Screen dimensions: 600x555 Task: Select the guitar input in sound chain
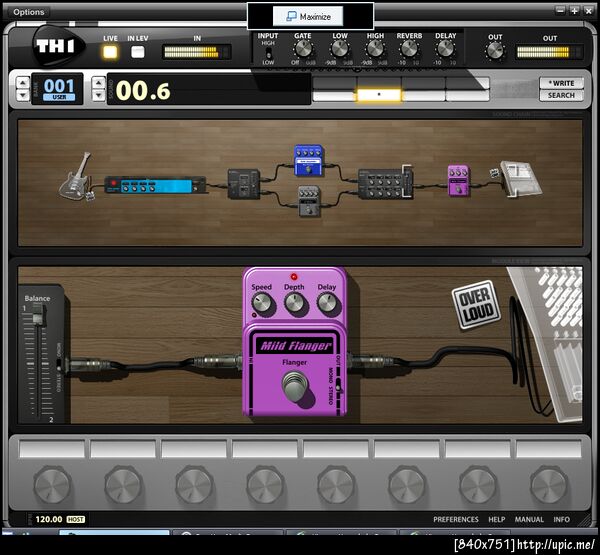(76, 176)
